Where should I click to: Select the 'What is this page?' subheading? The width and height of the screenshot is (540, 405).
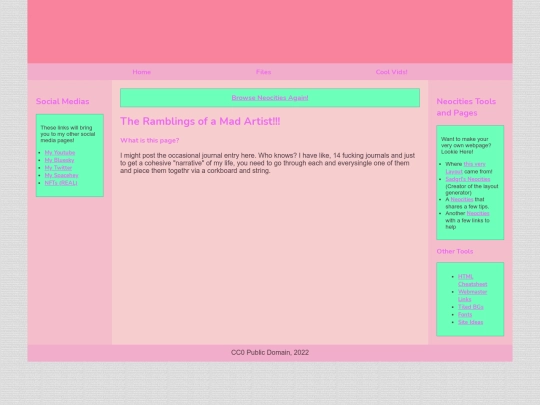point(149,141)
